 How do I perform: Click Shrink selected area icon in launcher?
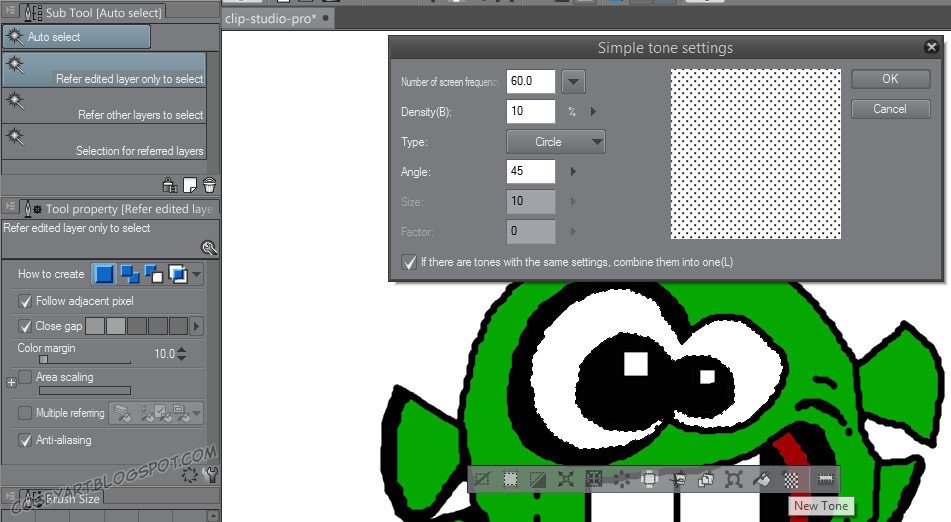594,480
